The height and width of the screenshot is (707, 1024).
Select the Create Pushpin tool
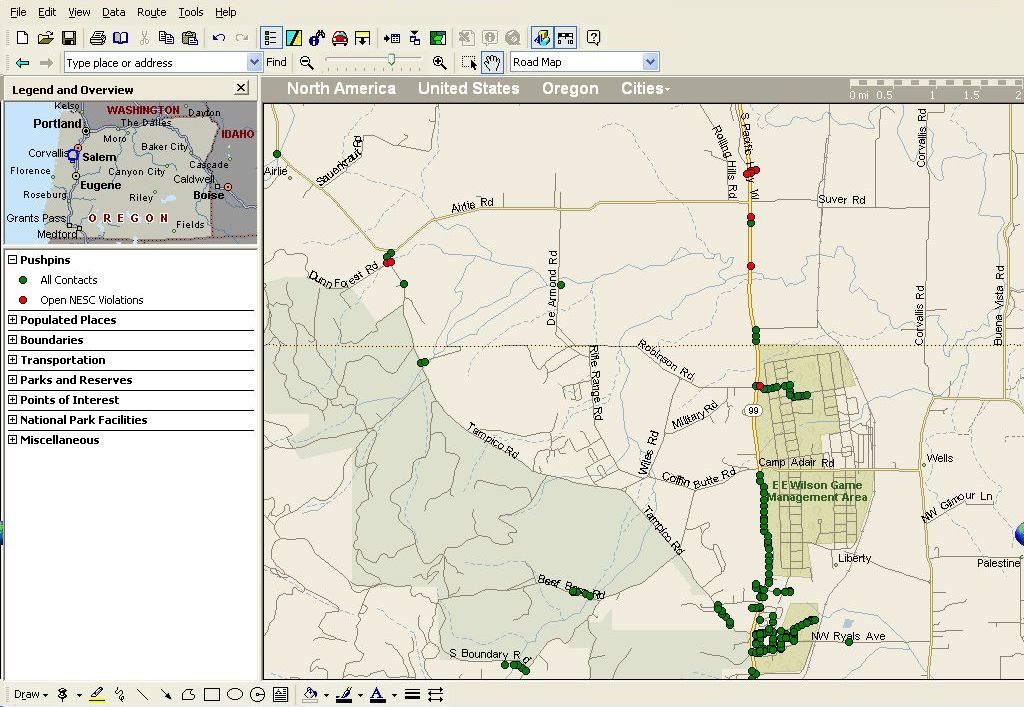click(63, 694)
